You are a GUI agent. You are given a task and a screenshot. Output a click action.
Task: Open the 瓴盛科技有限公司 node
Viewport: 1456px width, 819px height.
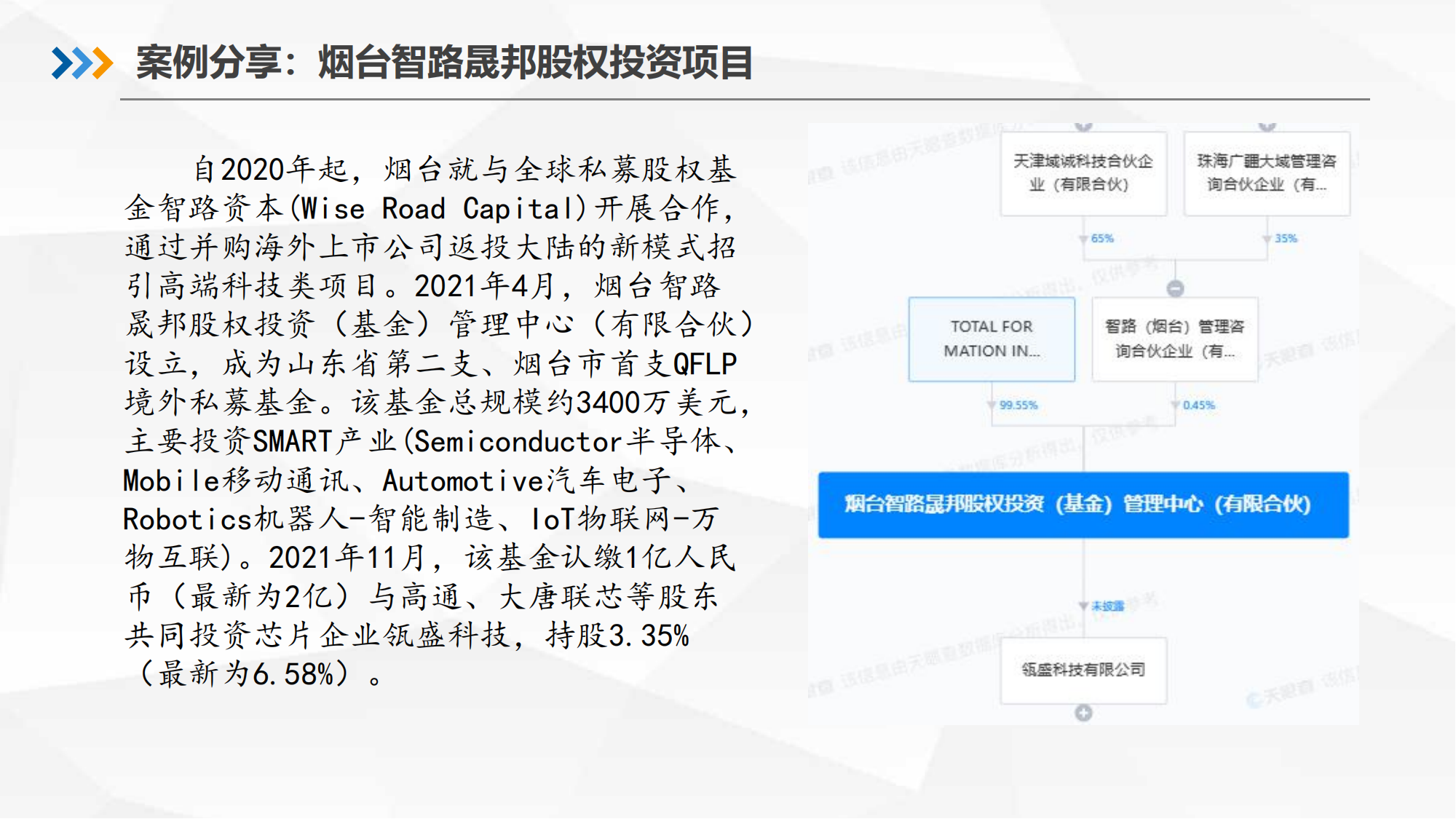point(1083,670)
